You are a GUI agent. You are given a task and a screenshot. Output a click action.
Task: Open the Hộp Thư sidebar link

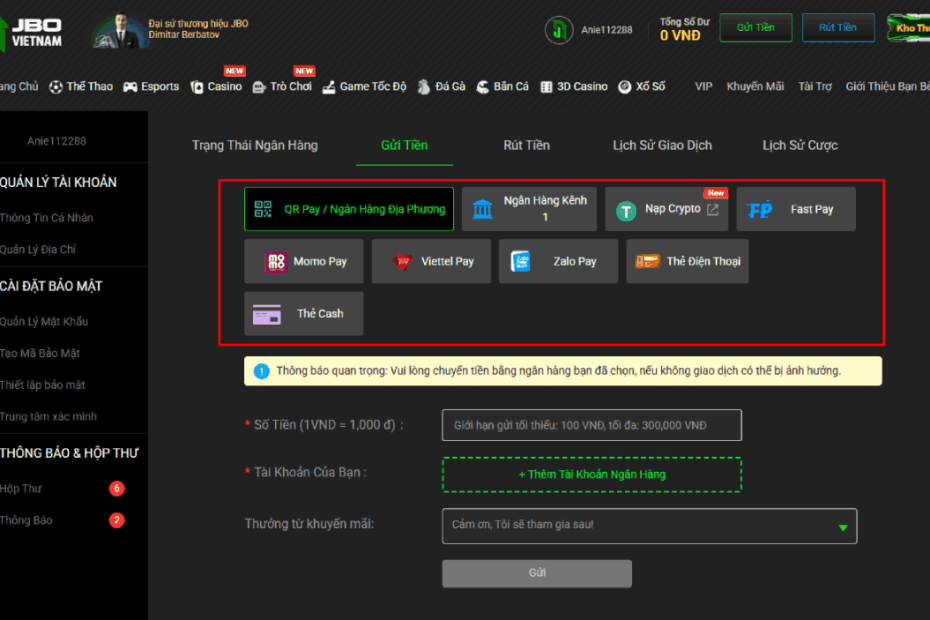(x=21, y=488)
